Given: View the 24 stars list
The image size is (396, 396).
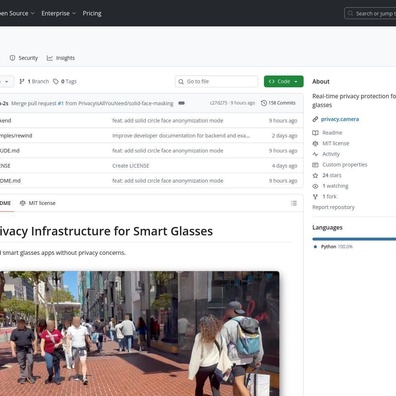Looking at the screenshot, I should pyautogui.click(x=332, y=175).
